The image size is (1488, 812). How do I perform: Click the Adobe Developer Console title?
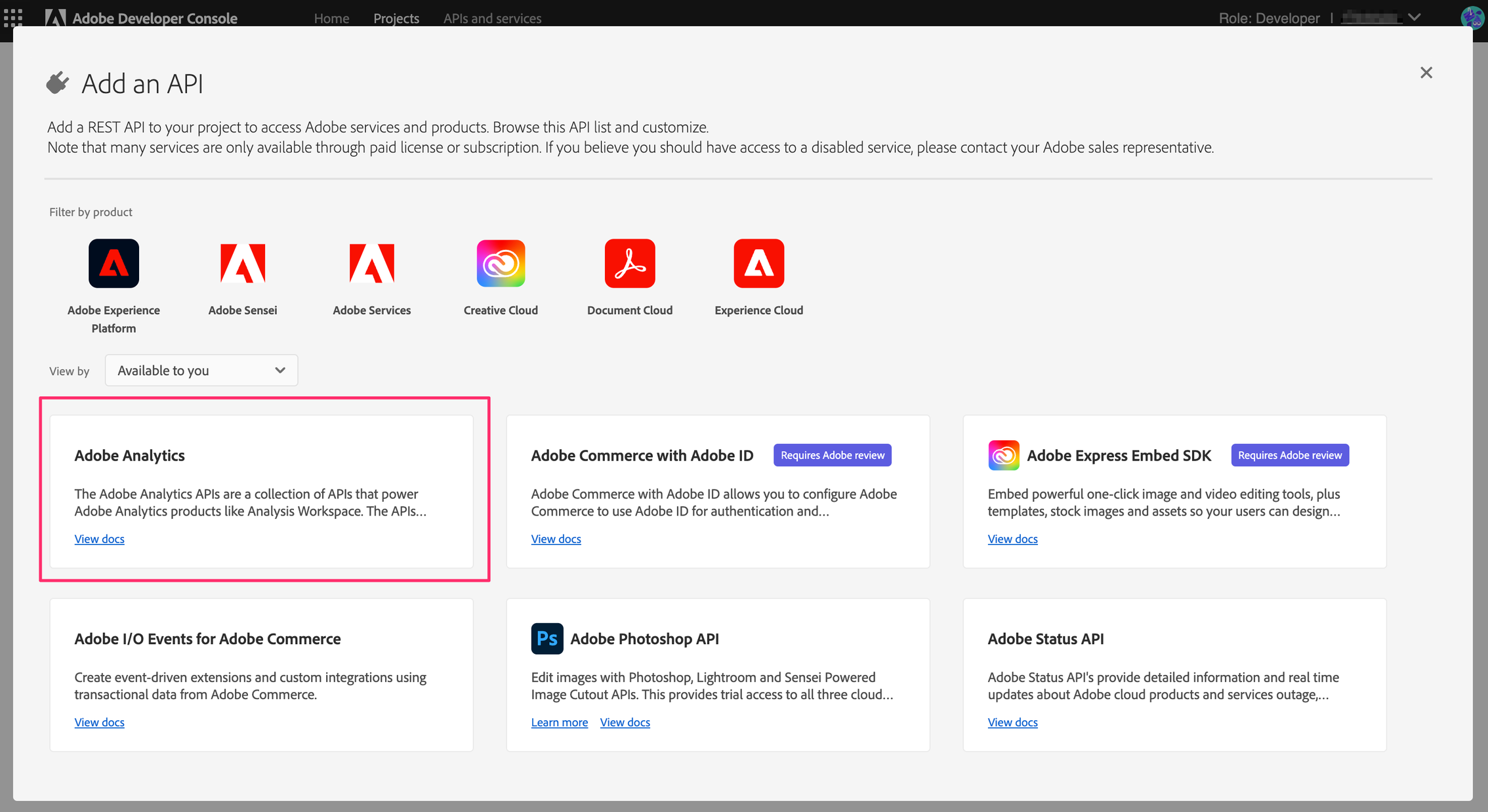coord(155,18)
